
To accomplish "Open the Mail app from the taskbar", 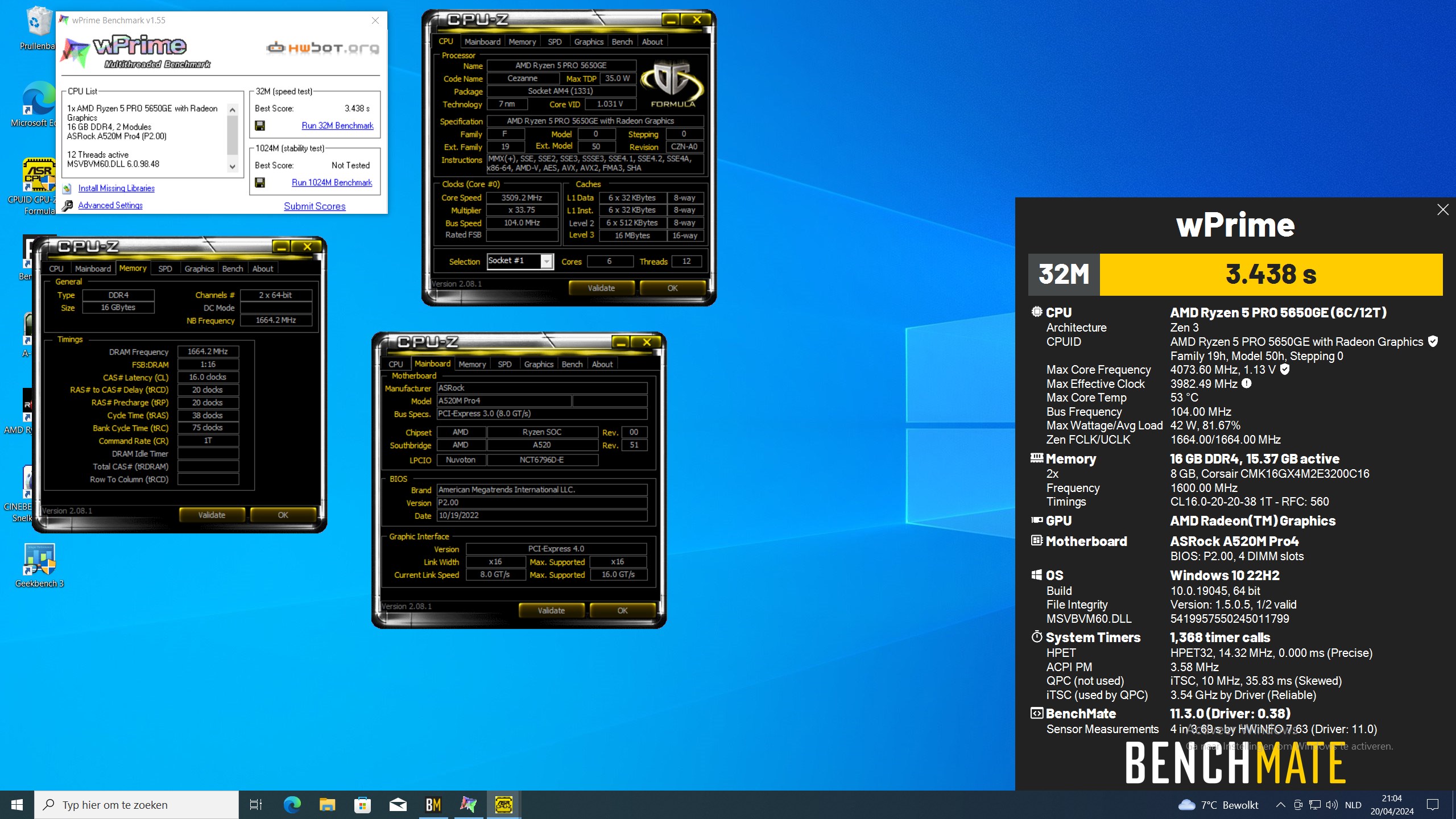I will pyautogui.click(x=398, y=805).
